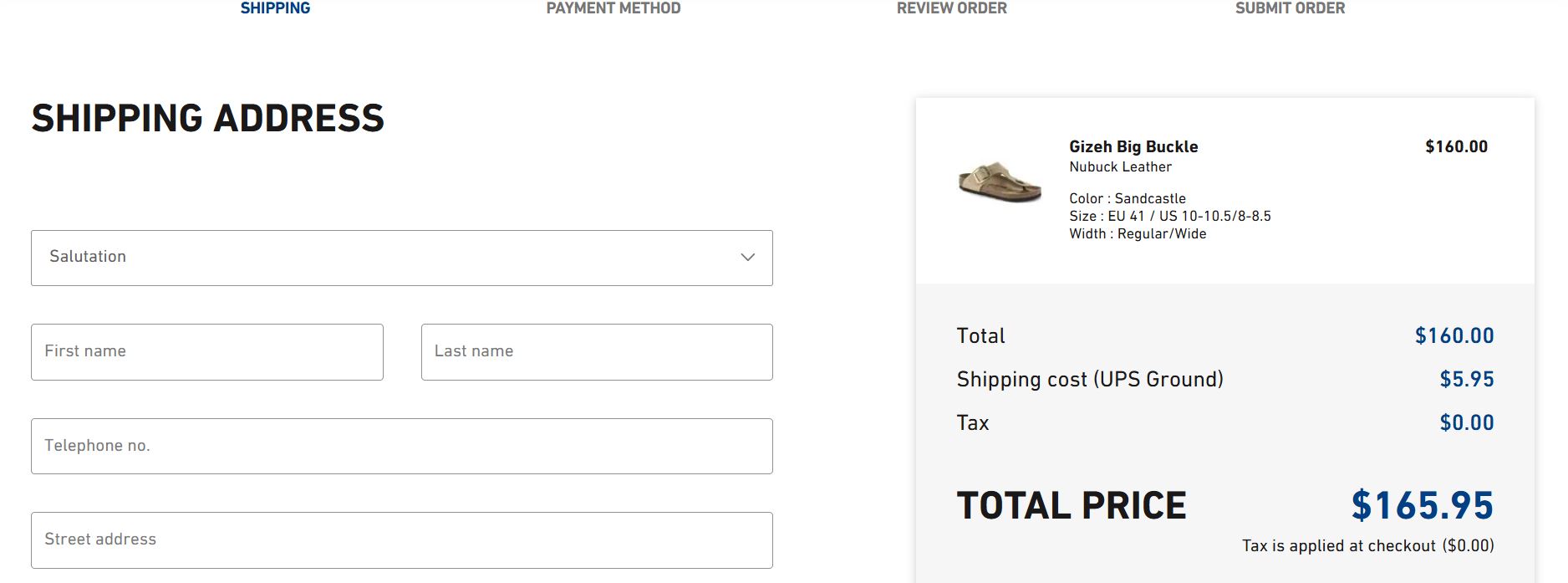The image size is (1568, 583).
Task: Select the Submit Order step
Action: click(x=1290, y=8)
